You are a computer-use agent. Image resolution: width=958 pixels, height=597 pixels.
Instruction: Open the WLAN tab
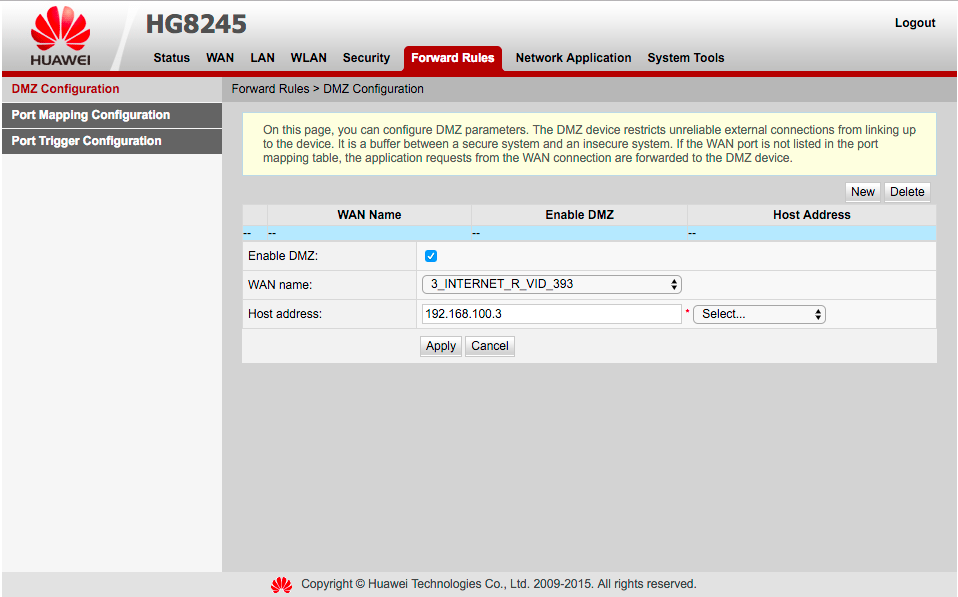pyautogui.click(x=309, y=57)
